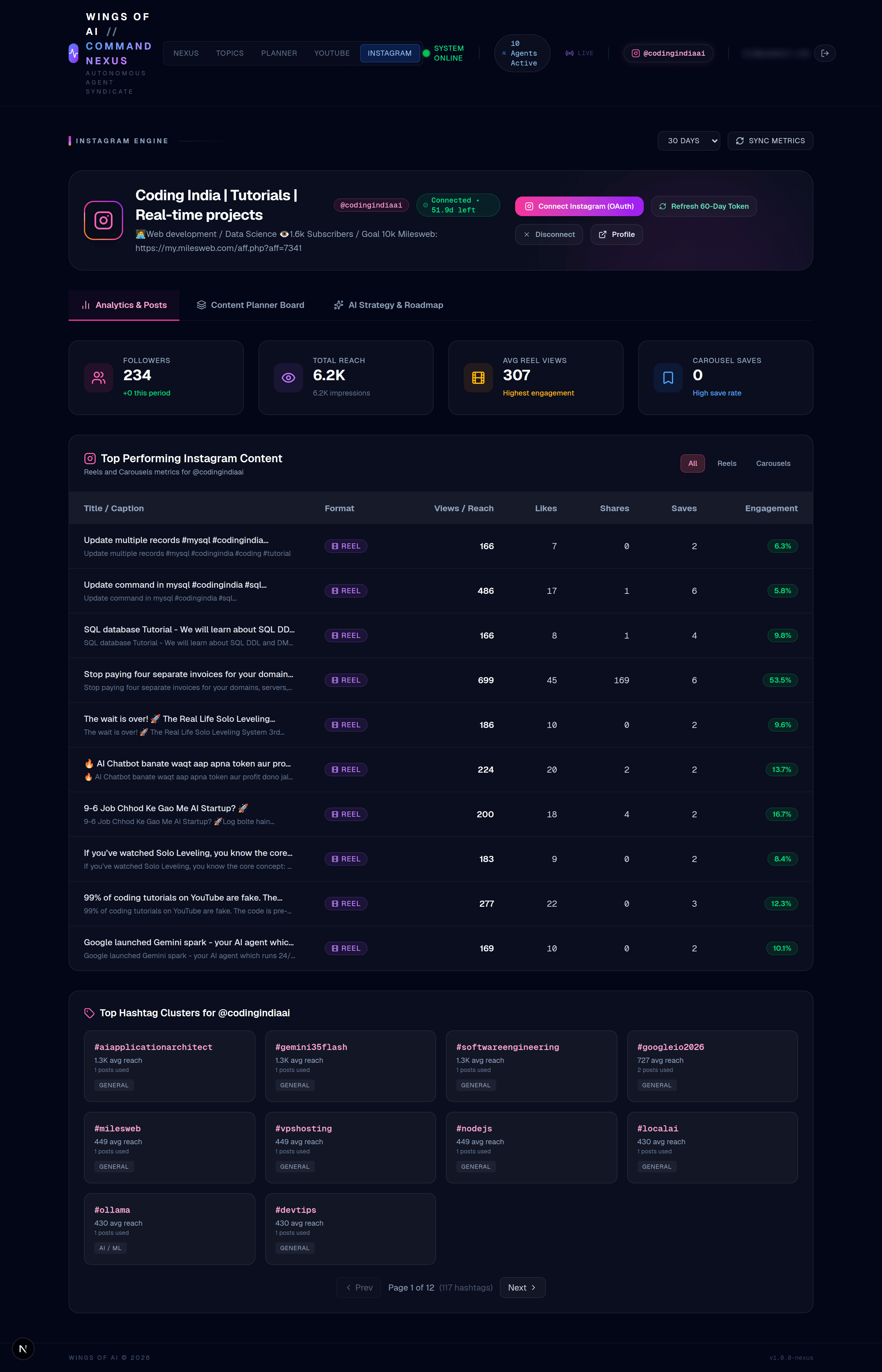Click Connect Instagram (OAuth) button
Image resolution: width=882 pixels, height=1372 pixels.
pyautogui.click(x=579, y=207)
